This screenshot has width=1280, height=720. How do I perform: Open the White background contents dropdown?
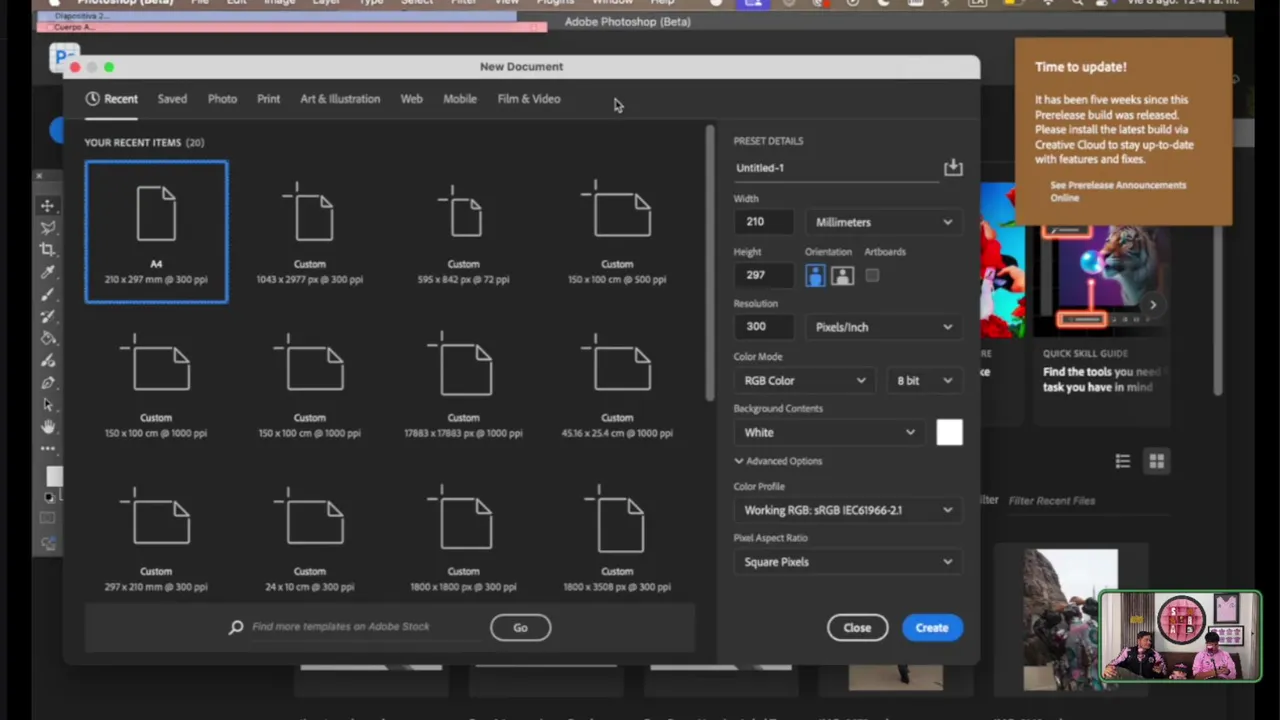(829, 432)
